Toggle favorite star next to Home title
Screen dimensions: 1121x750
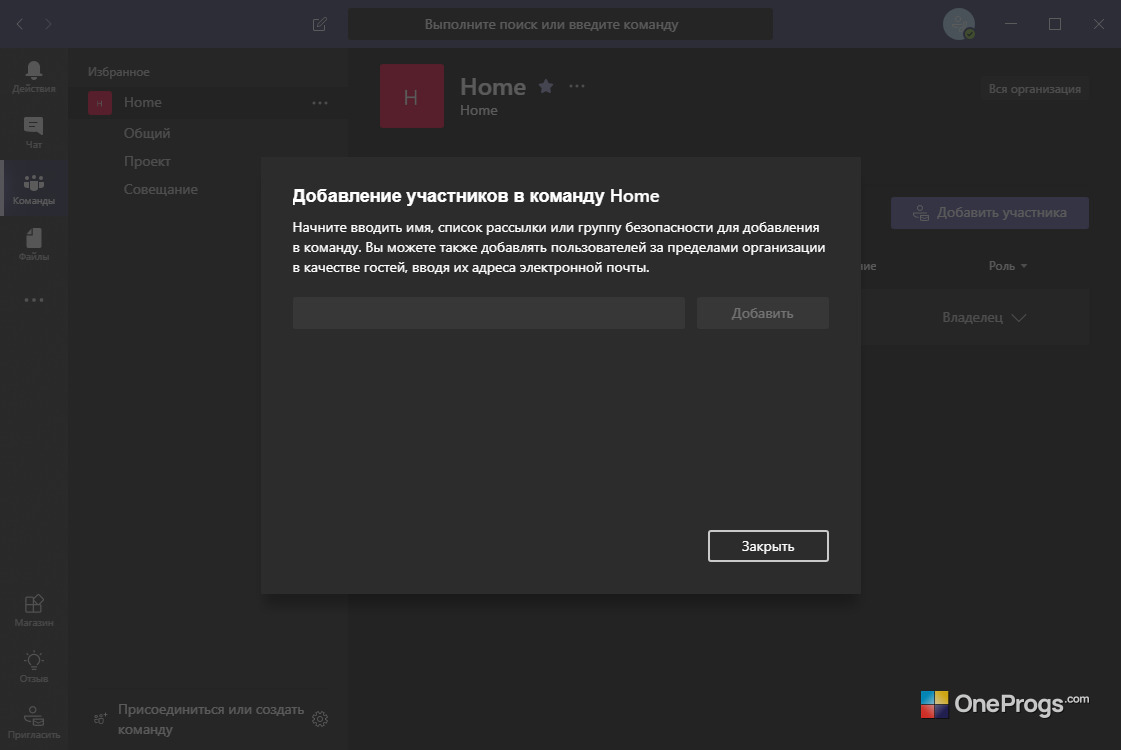coord(545,87)
